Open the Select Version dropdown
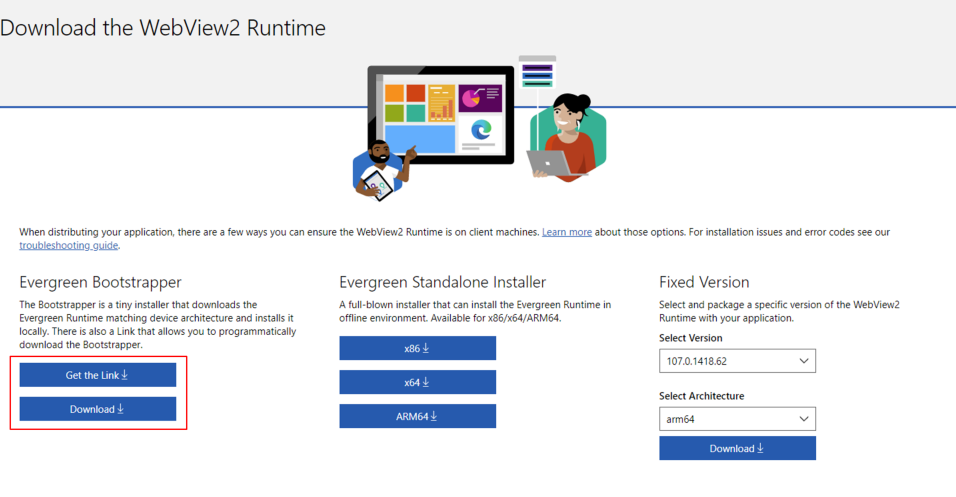 [737, 361]
